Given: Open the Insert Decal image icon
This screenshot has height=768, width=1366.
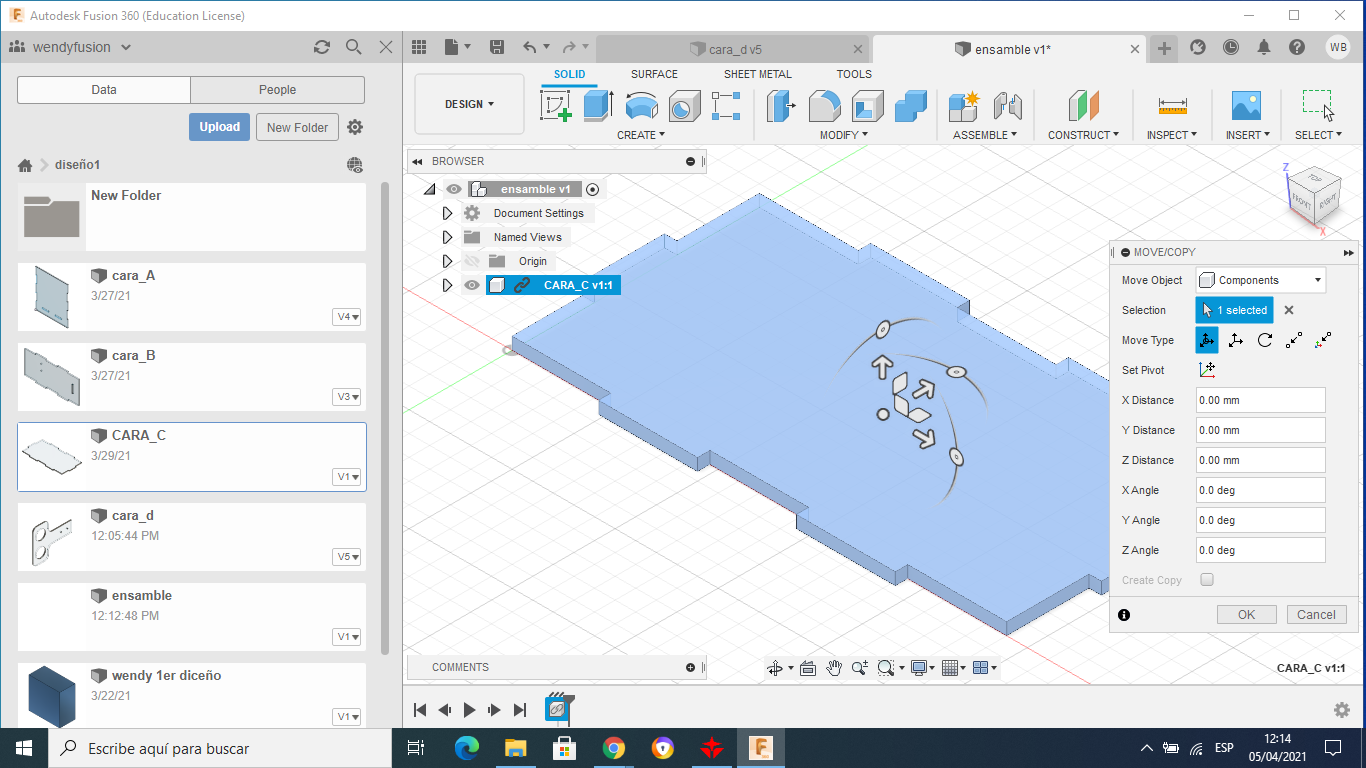Looking at the screenshot, I should (x=1246, y=105).
